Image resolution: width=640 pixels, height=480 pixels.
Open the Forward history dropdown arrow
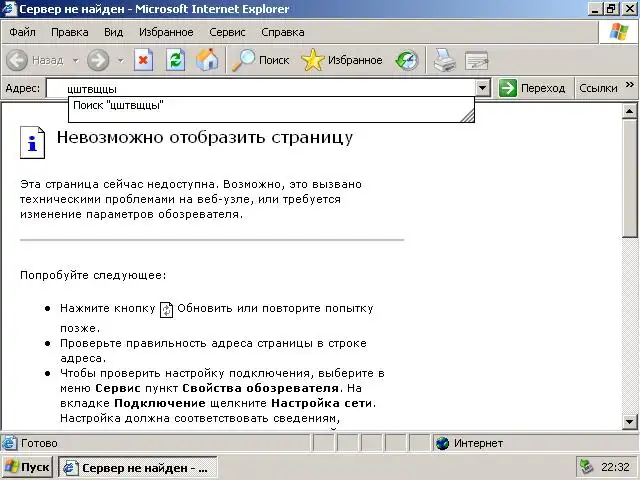[x=120, y=60]
